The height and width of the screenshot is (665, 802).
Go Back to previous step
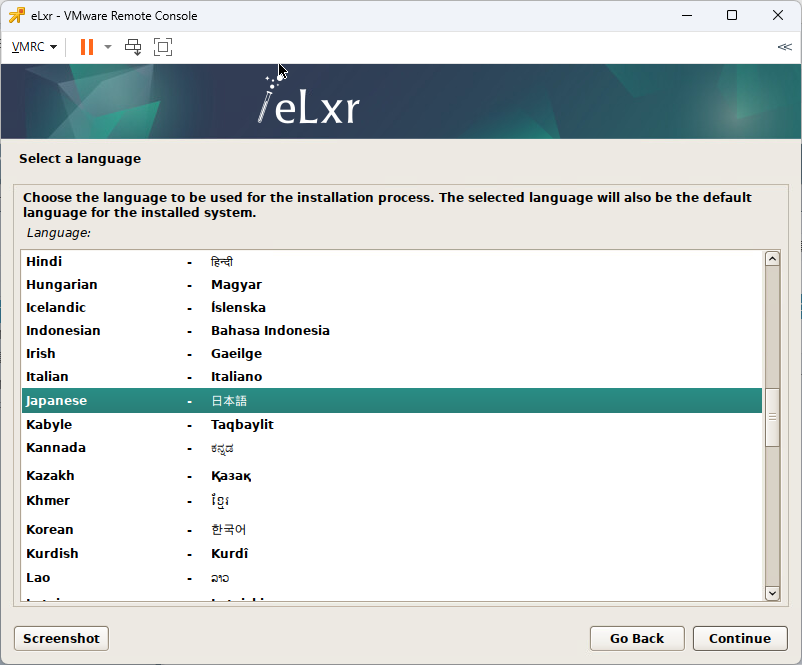(x=637, y=638)
